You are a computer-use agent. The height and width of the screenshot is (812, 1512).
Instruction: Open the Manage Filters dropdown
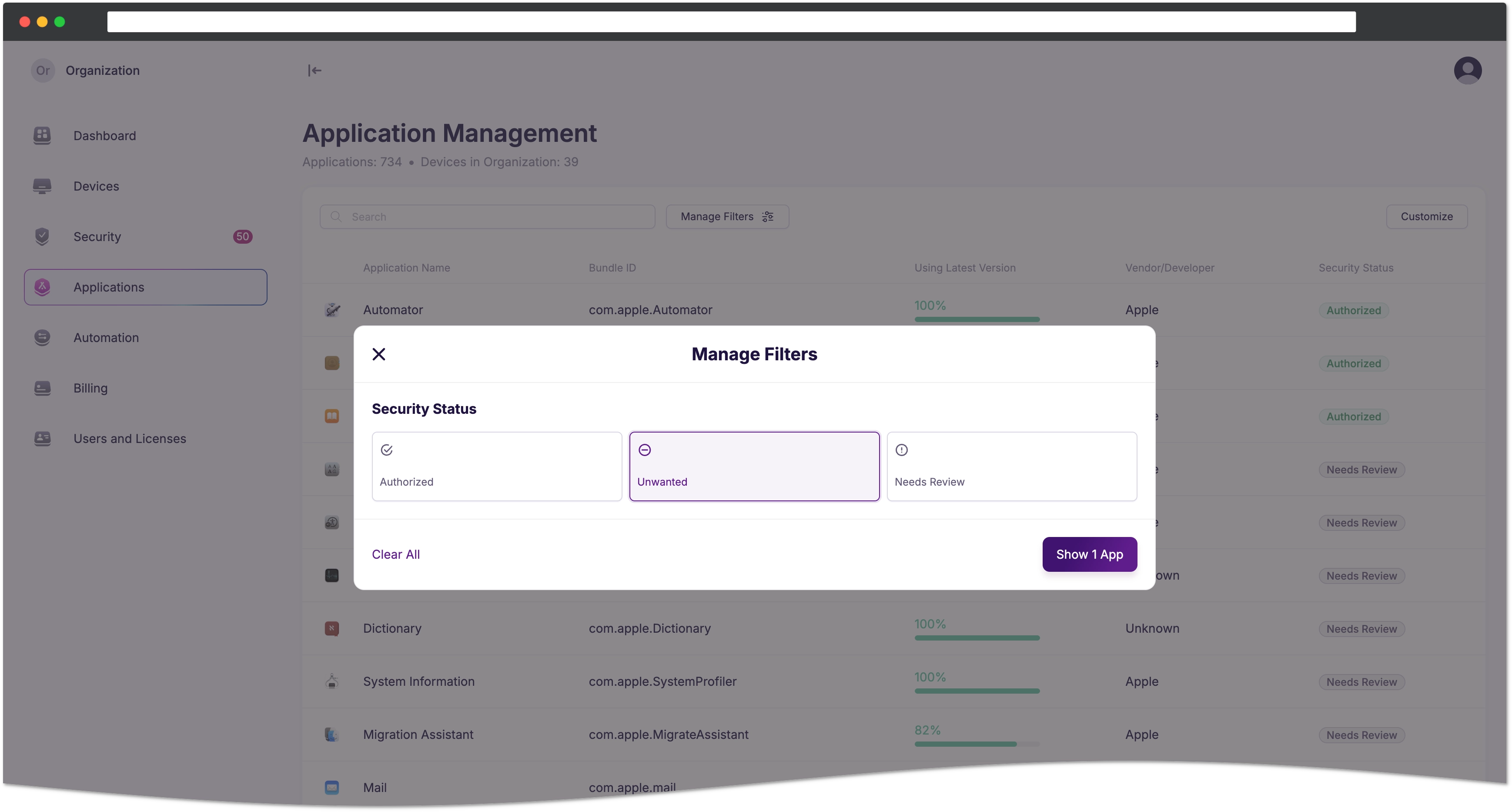[726, 216]
